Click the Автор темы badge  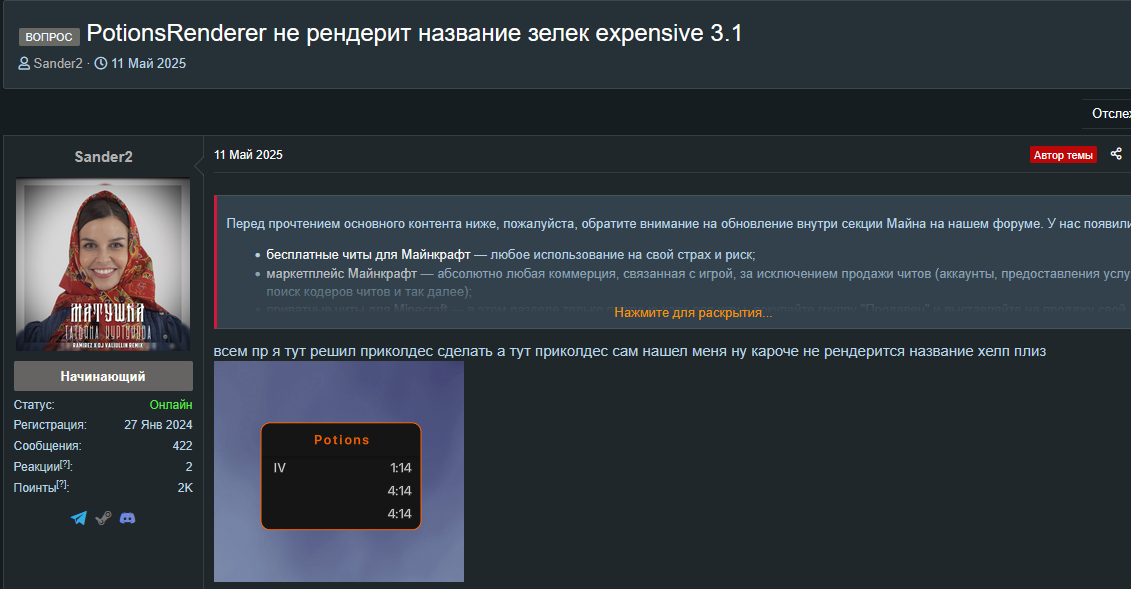[x=1063, y=155]
